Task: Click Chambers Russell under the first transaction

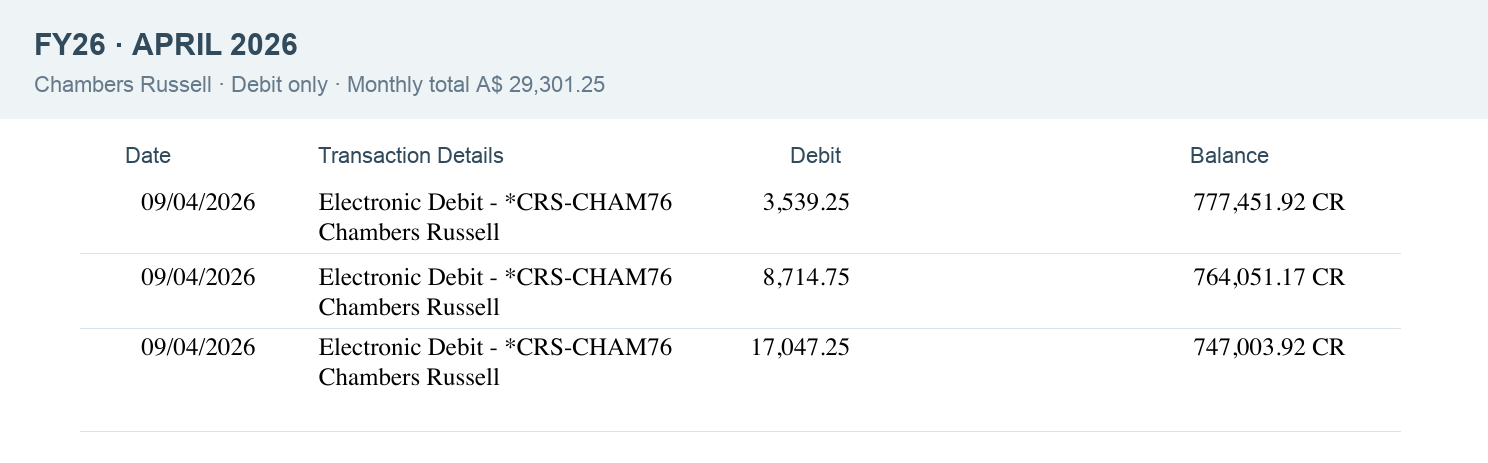Action: click(409, 232)
